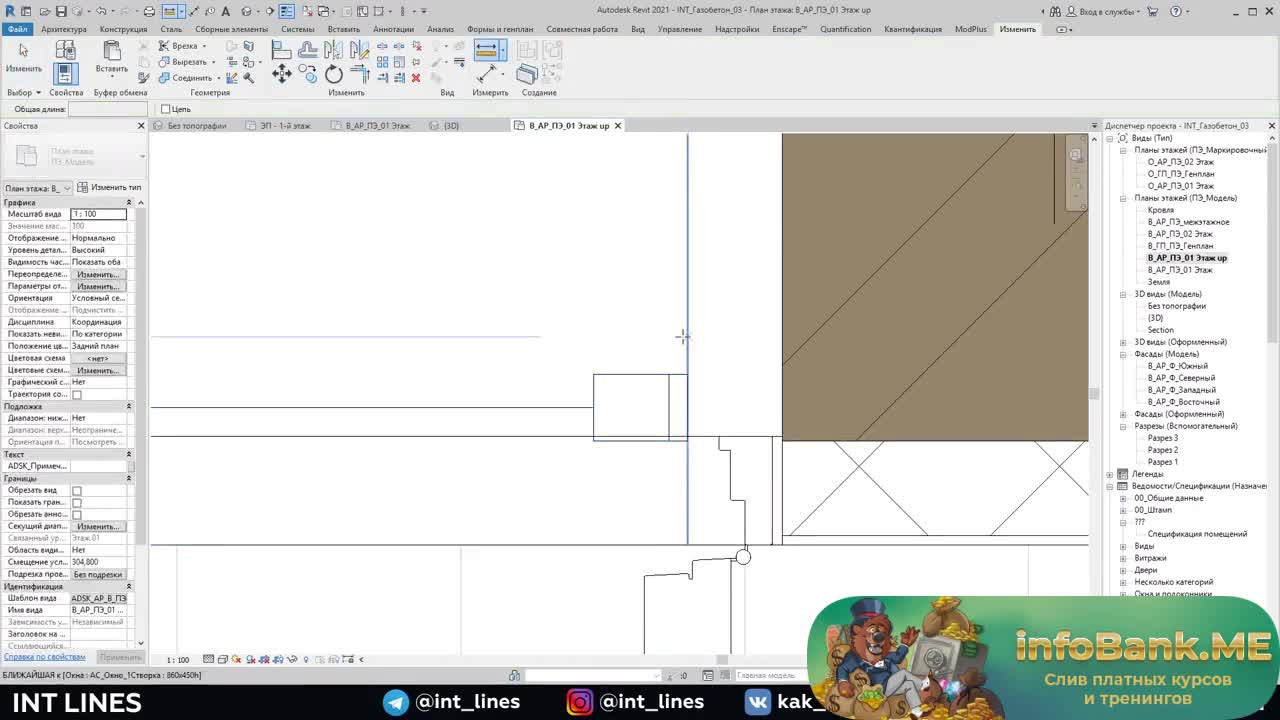This screenshot has height=720, width=1280.
Task: Click the red Delete X icon
Action: pos(416,78)
